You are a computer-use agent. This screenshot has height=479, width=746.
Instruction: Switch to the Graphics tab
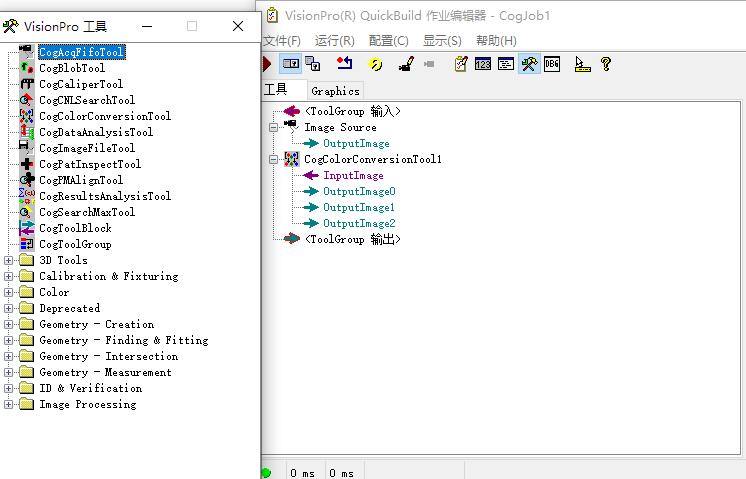point(335,91)
